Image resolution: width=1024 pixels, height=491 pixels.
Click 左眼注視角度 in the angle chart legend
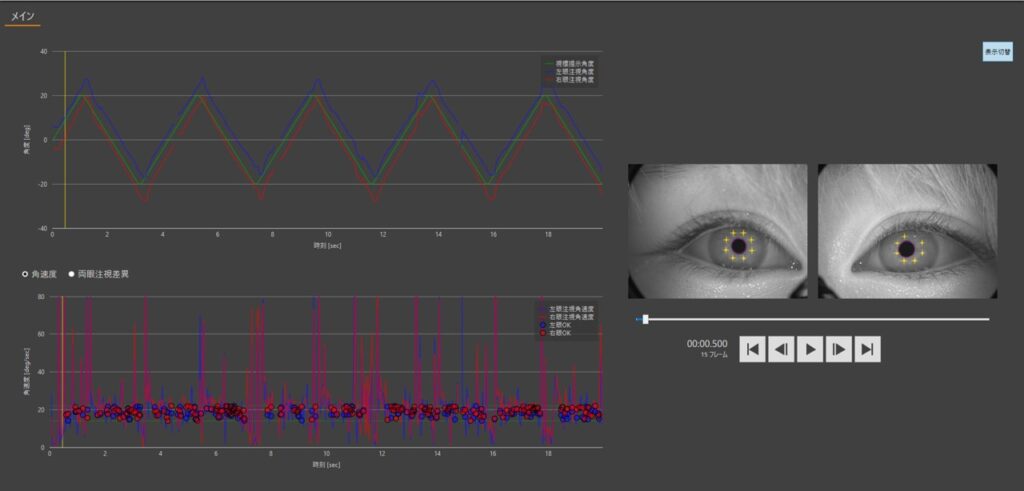[573, 71]
